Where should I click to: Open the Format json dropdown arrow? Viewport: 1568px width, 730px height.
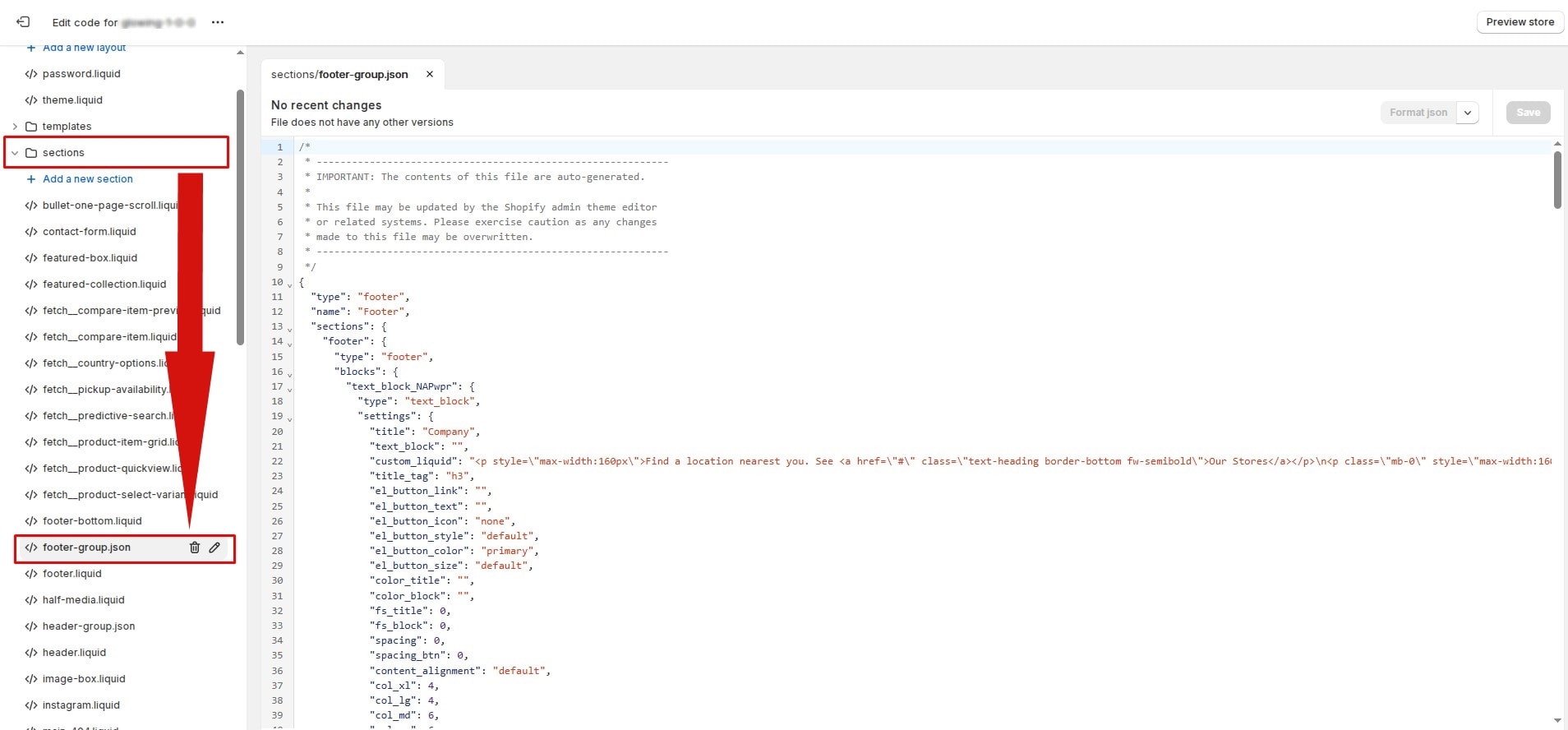pos(1468,113)
